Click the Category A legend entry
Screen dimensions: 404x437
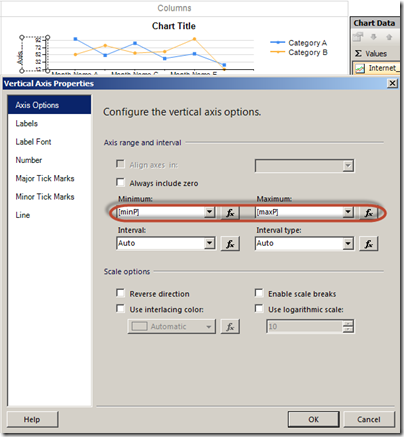point(299,43)
